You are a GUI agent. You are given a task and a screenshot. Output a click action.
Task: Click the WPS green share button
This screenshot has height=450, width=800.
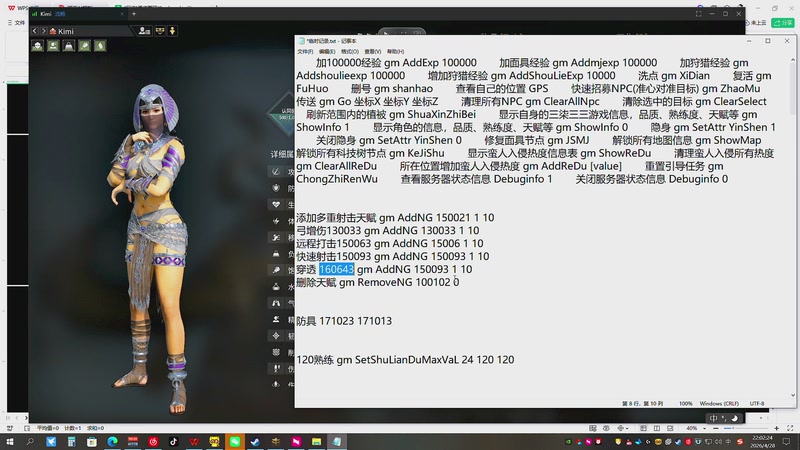point(783,22)
